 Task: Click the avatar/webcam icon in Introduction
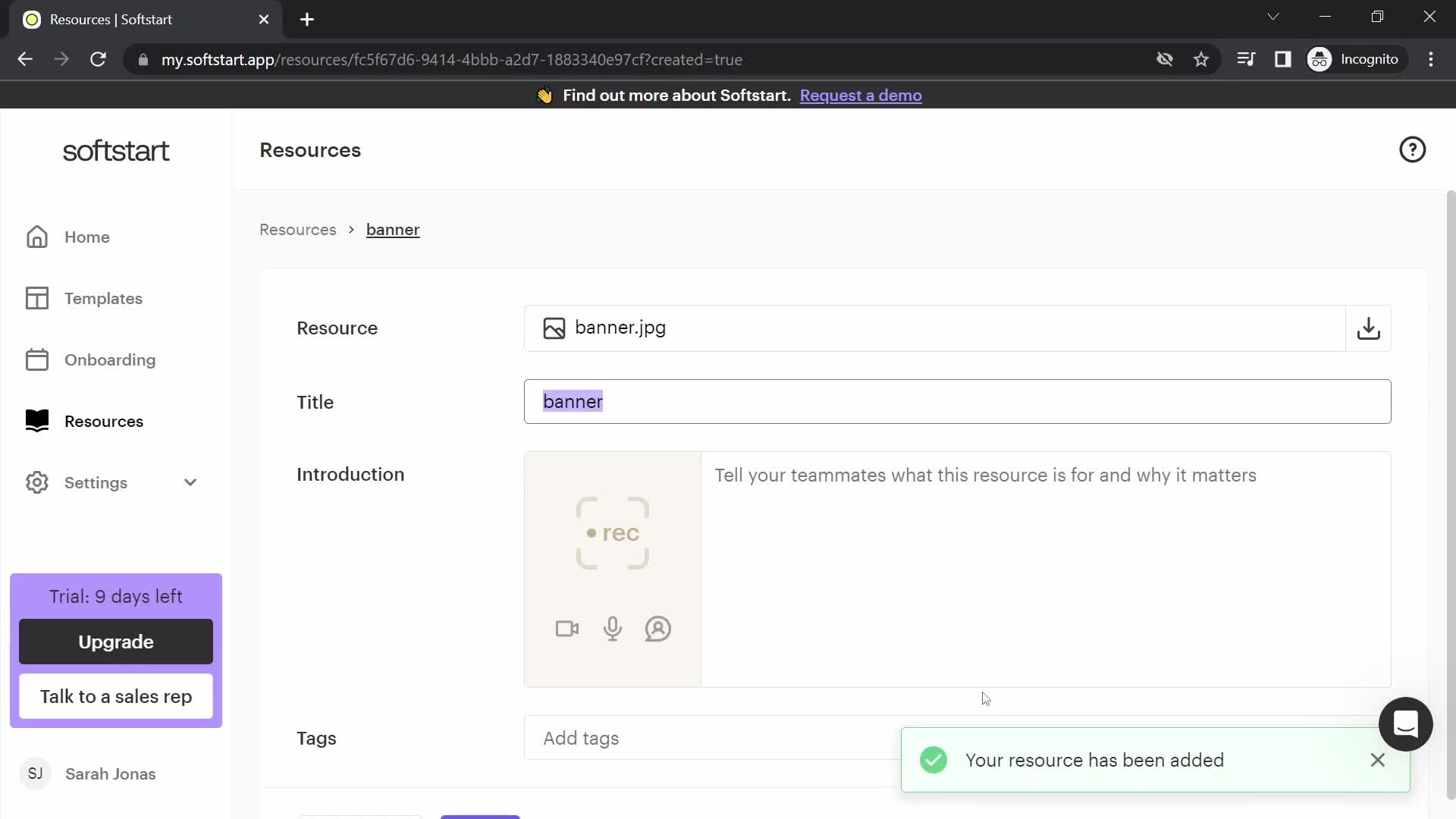coord(657,628)
